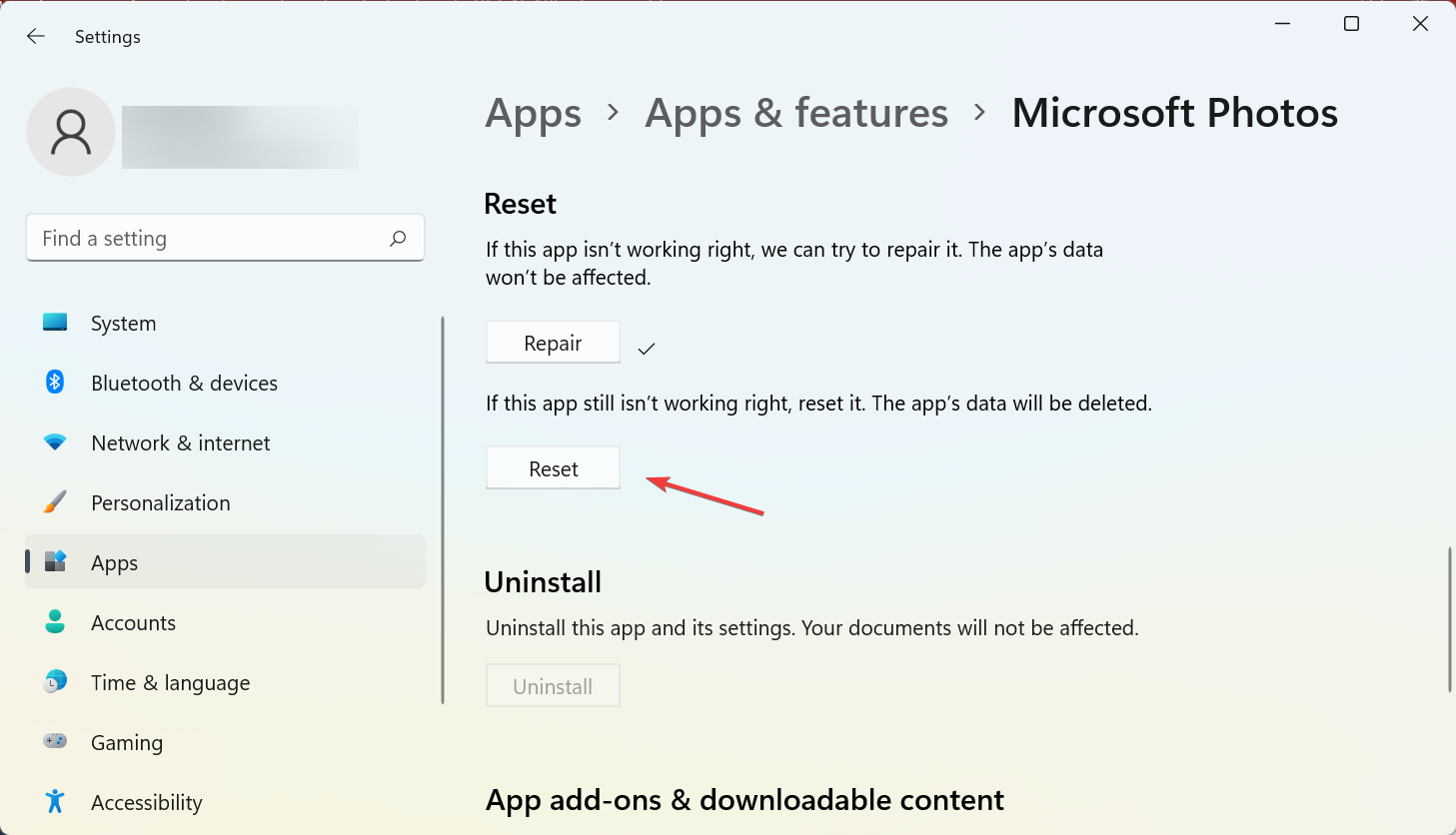This screenshot has height=835, width=1456.
Task: Click the user profile avatar icon
Action: (x=71, y=132)
